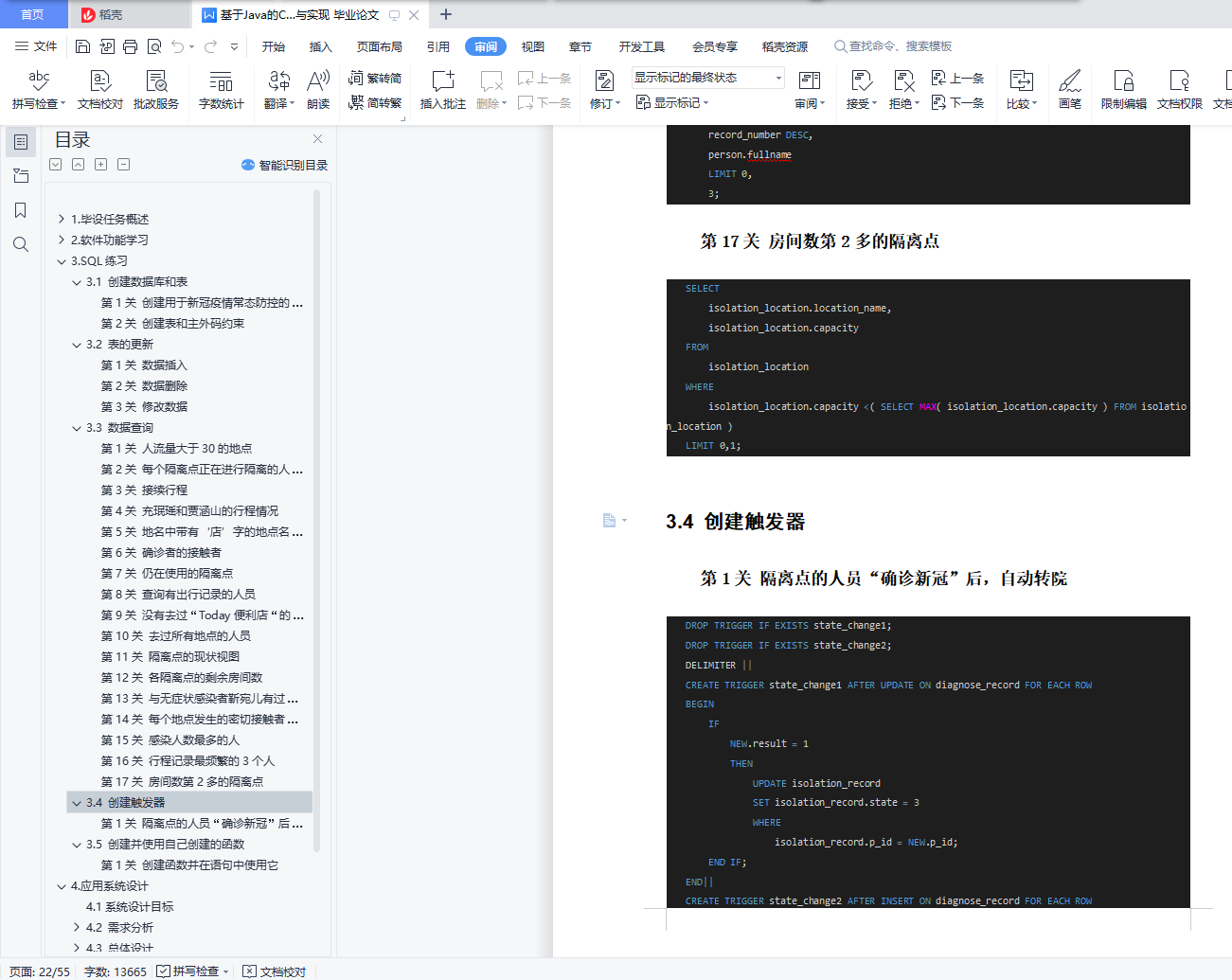The height and width of the screenshot is (980, 1232).
Task: Run 文档校对 from the review ribbon
Action: point(100,90)
